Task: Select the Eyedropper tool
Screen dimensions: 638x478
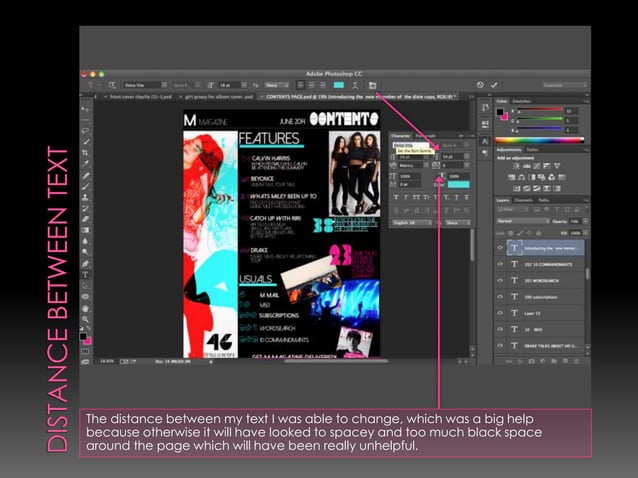Action: [85, 164]
